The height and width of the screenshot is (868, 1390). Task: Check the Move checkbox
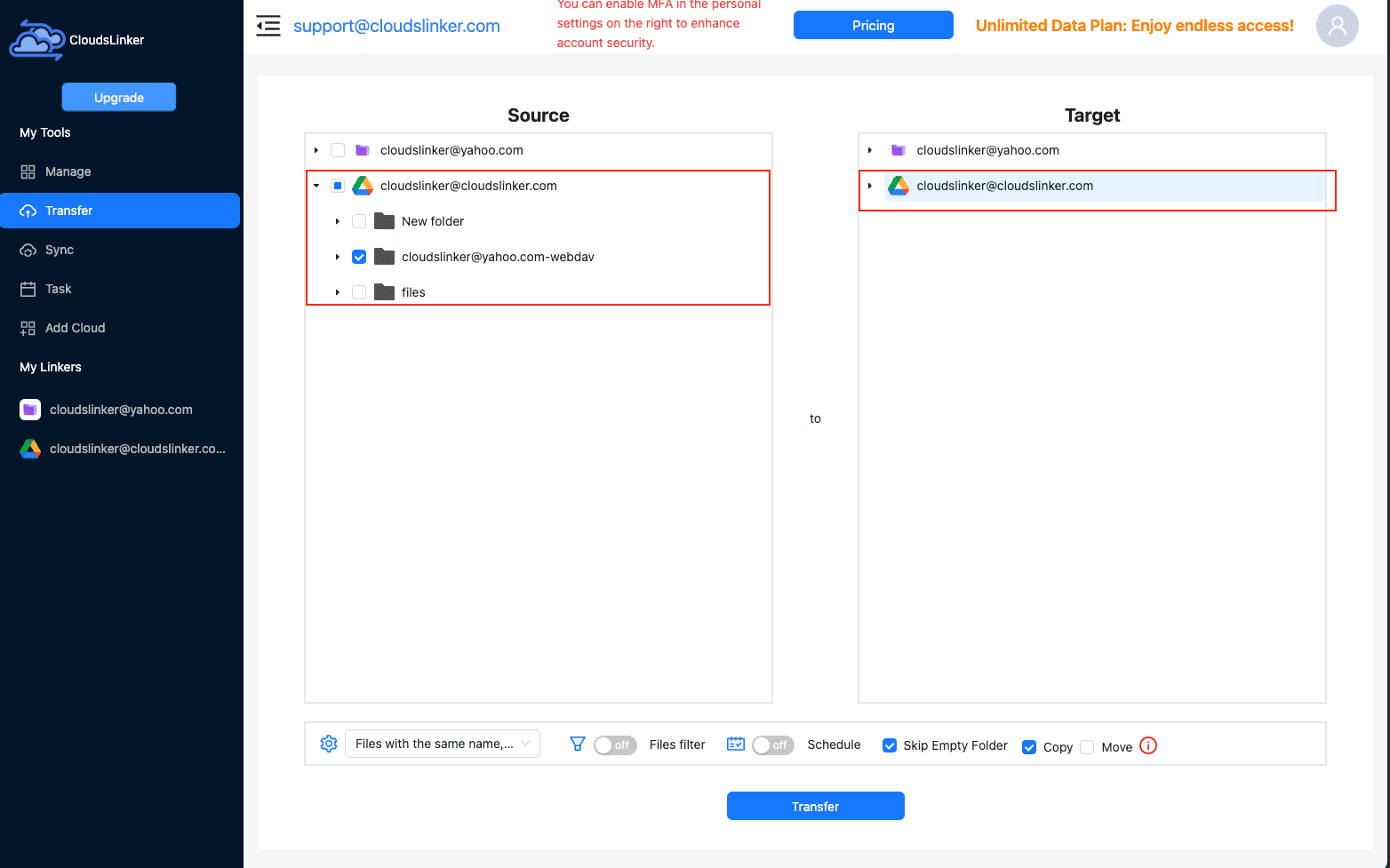(1087, 747)
